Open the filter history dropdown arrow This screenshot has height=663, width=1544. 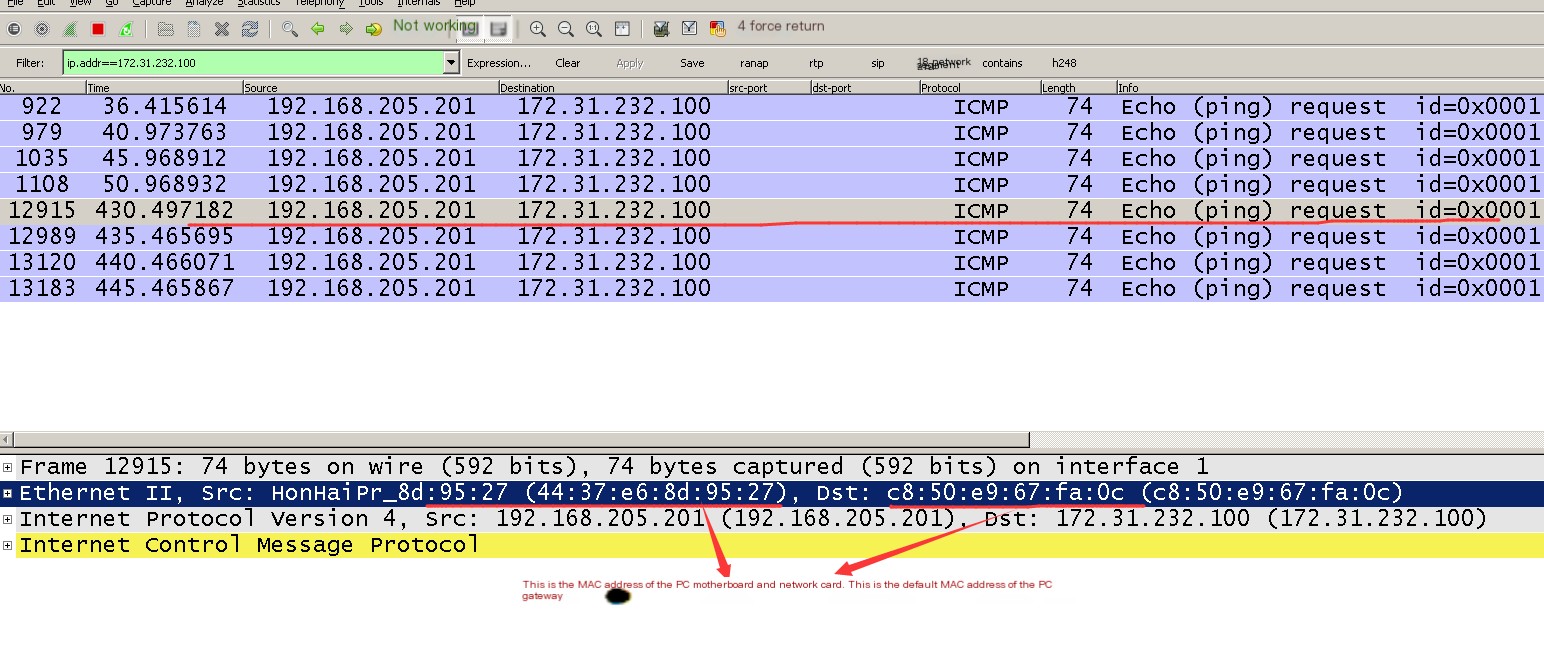click(x=451, y=63)
